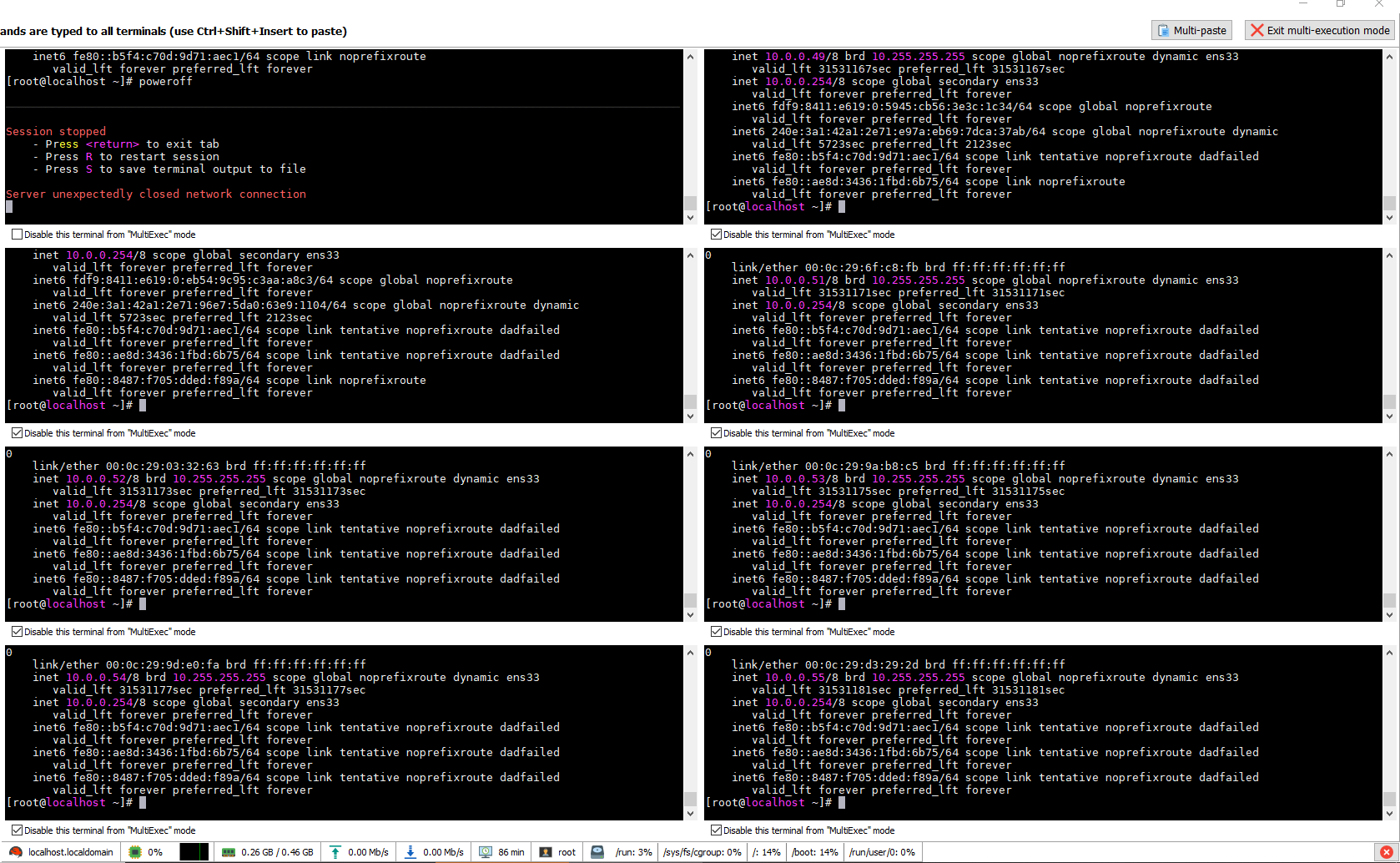The image size is (1400, 863).
Task: Click the prompt cursor in 10.0.0.52 terminal
Action: tap(143, 603)
